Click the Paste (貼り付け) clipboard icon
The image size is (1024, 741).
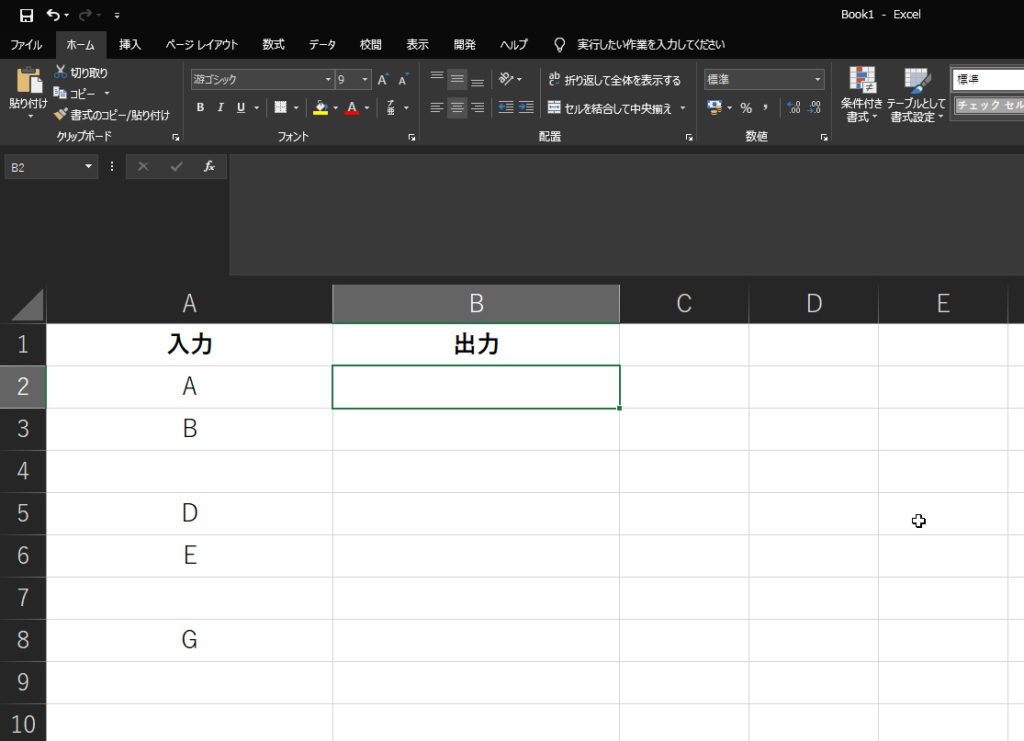tap(28, 82)
